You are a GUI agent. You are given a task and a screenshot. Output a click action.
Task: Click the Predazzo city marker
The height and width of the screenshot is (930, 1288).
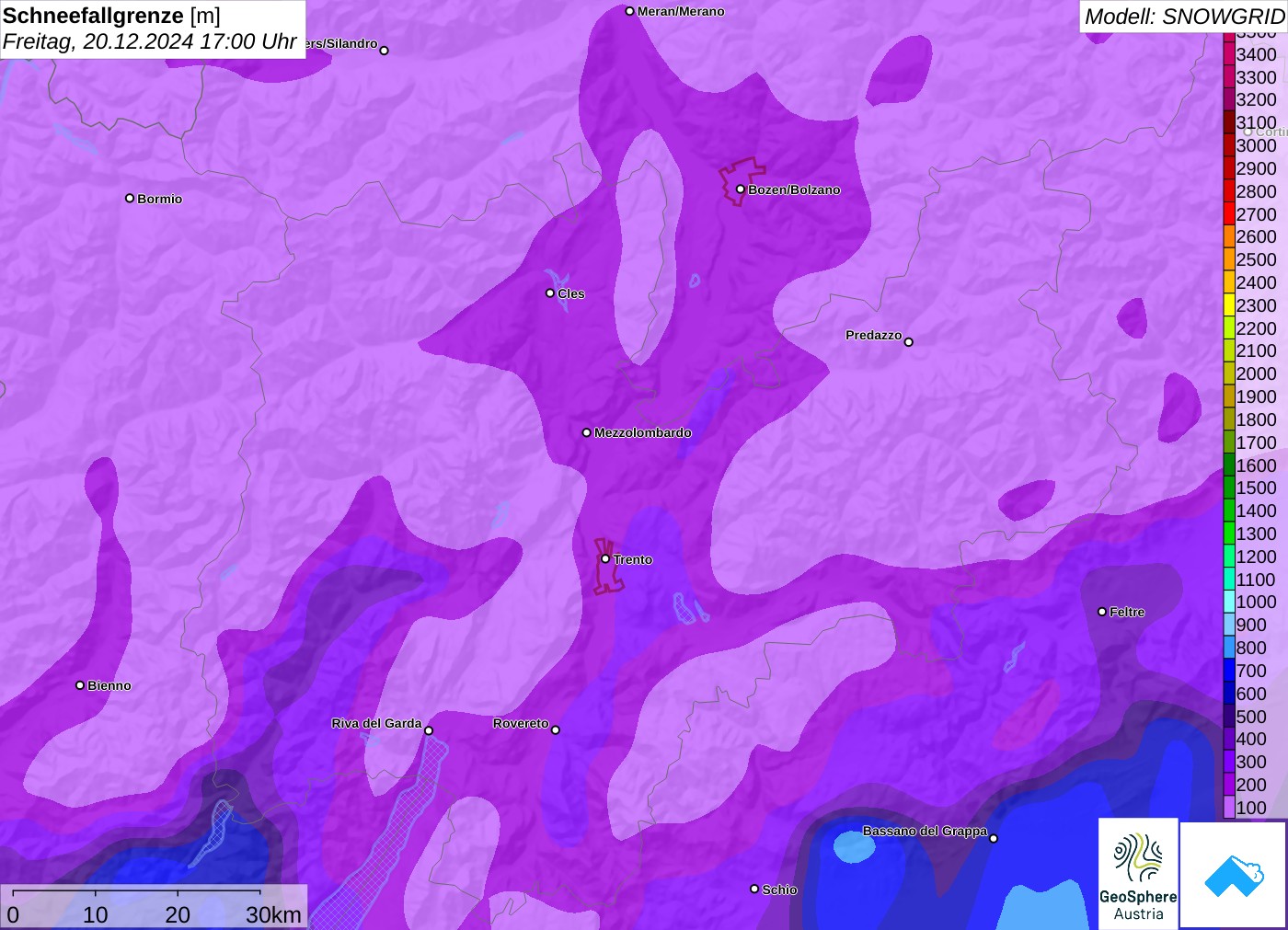[x=909, y=342]
